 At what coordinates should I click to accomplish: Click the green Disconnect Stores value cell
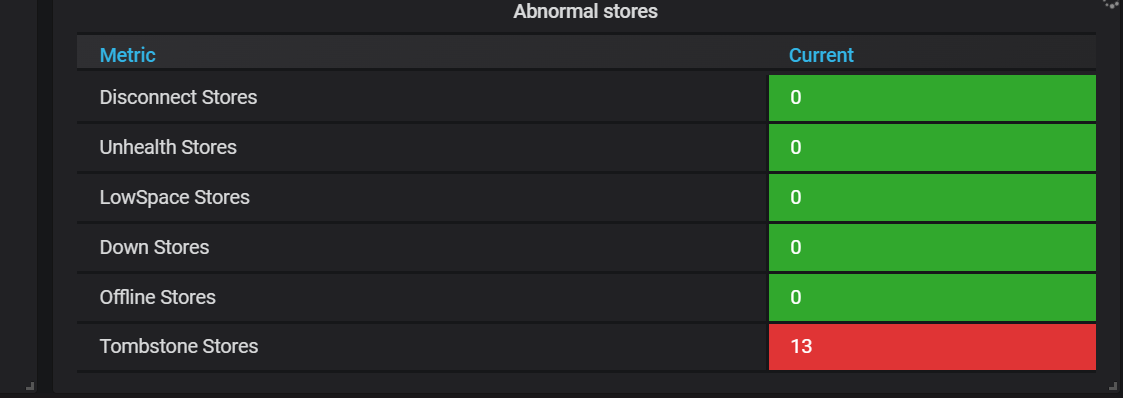(932, 98)
